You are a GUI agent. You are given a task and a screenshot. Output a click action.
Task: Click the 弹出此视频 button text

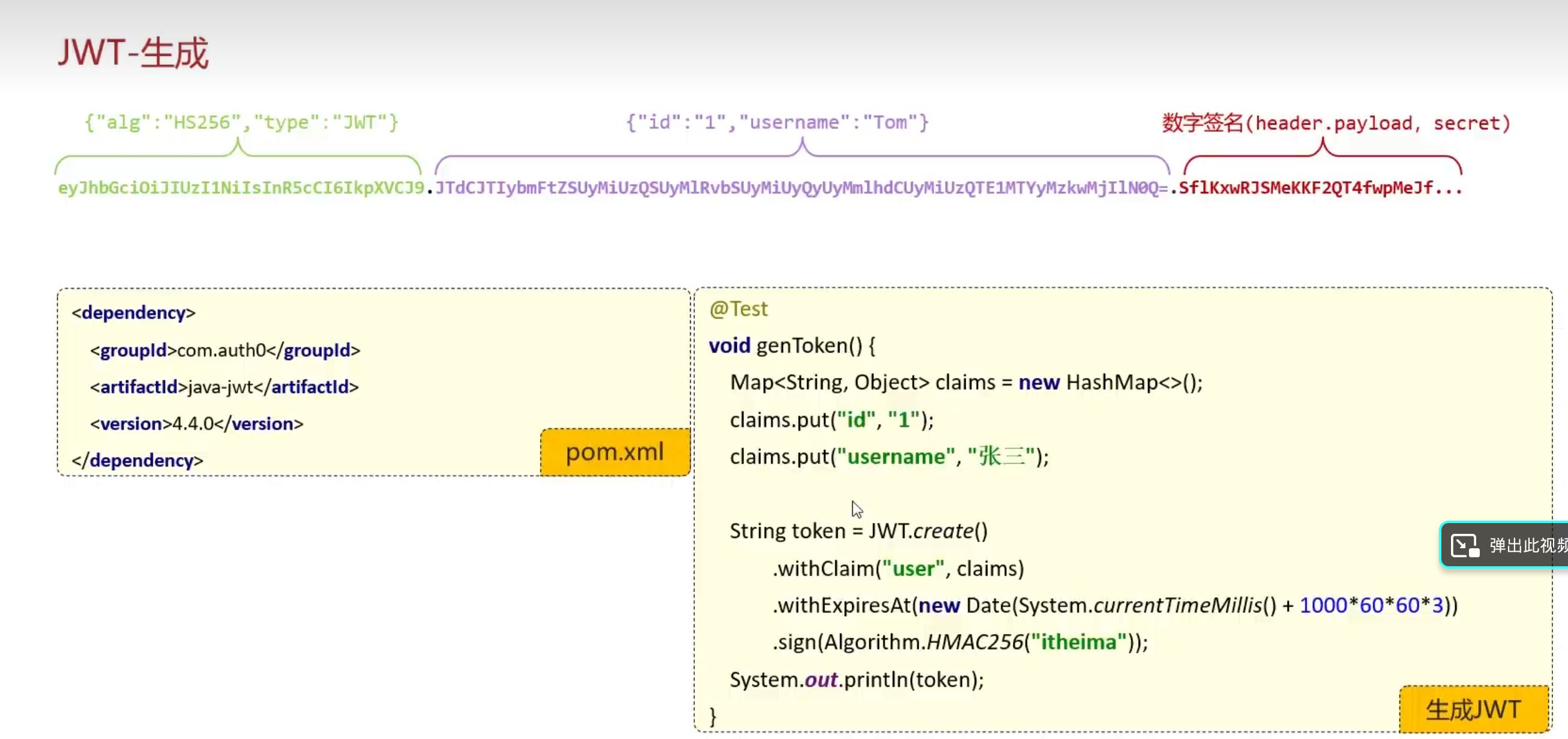pyautogui.click(x=1528, y=545)
